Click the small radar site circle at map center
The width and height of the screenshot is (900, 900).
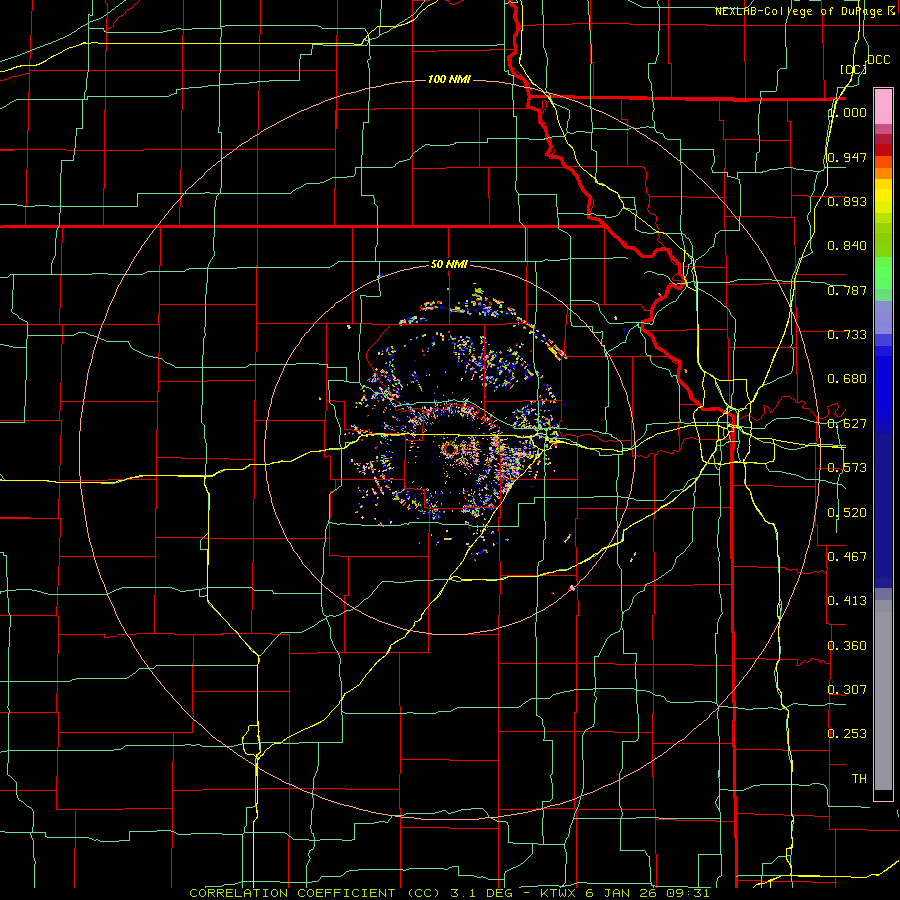coord(450,449)
